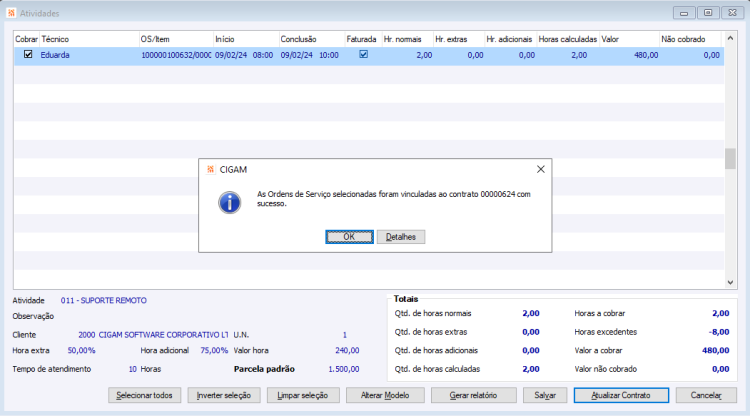This screenshot has width=750, height=416.
Task: Click the 100000100632/0000 OS cell
Action: click(x=176, y=55)
